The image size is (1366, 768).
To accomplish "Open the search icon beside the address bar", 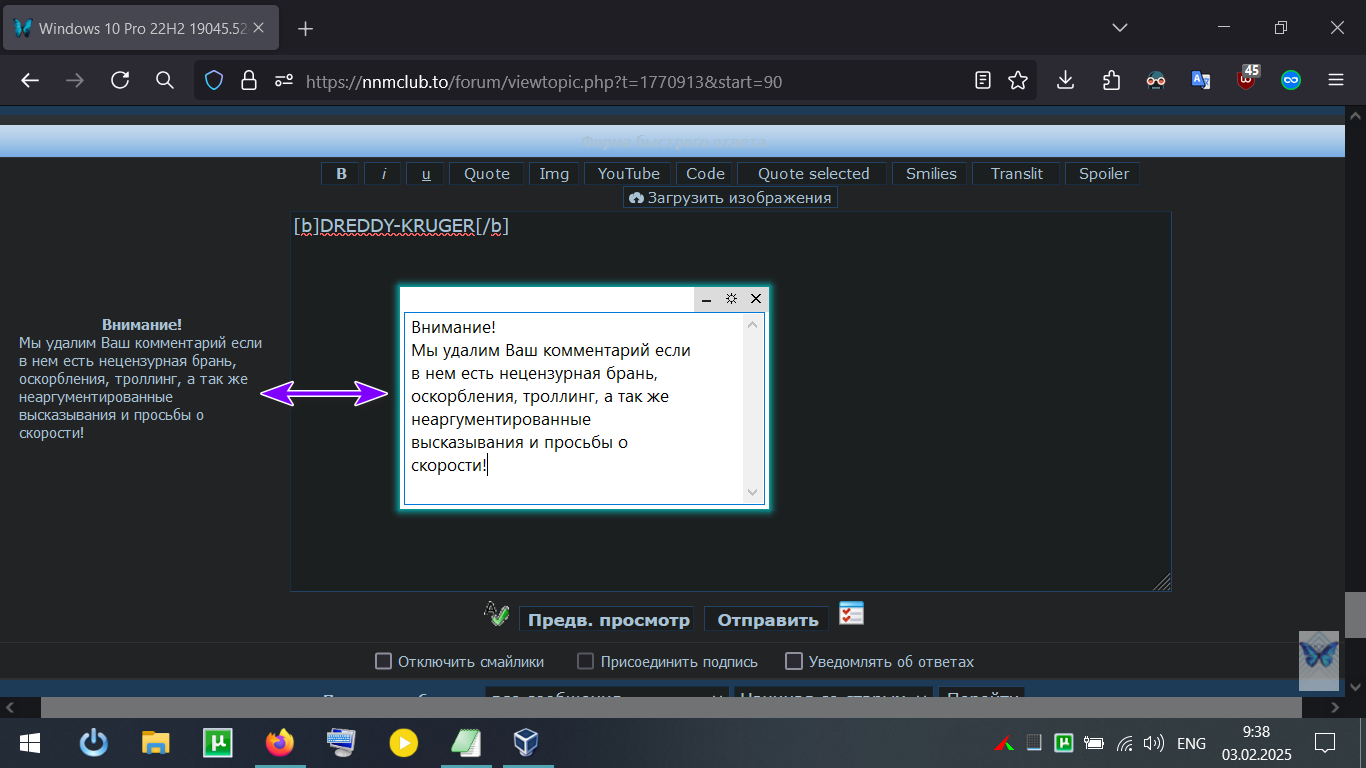I will coord(165,81).
